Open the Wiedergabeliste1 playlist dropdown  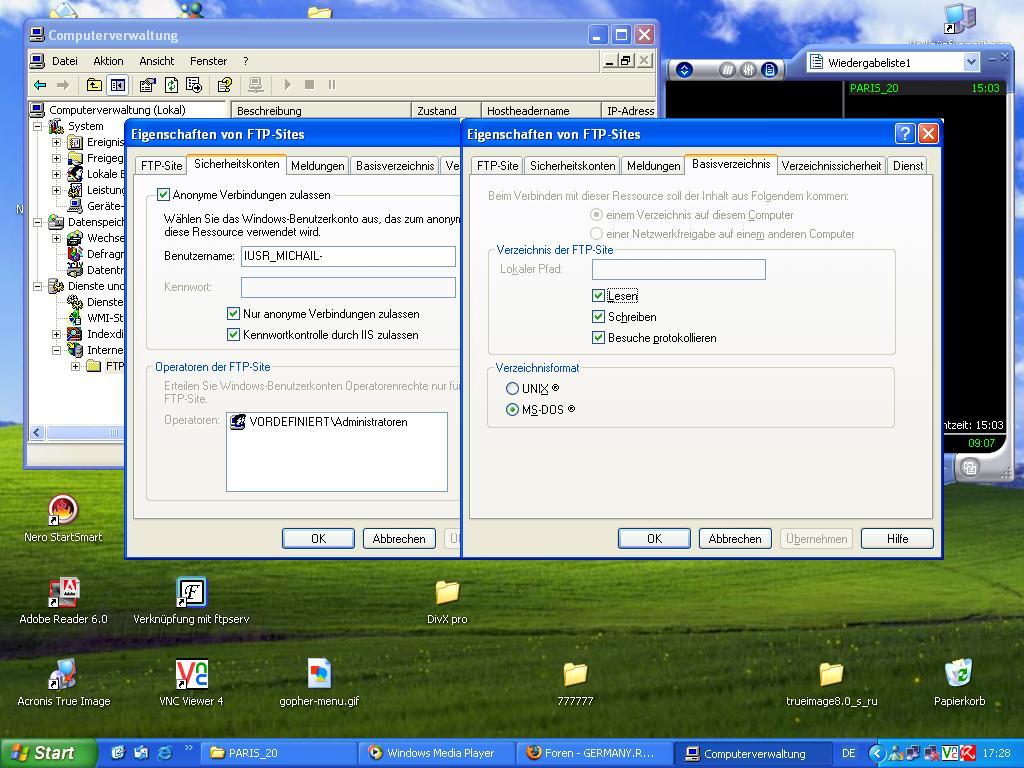(970, 62)
